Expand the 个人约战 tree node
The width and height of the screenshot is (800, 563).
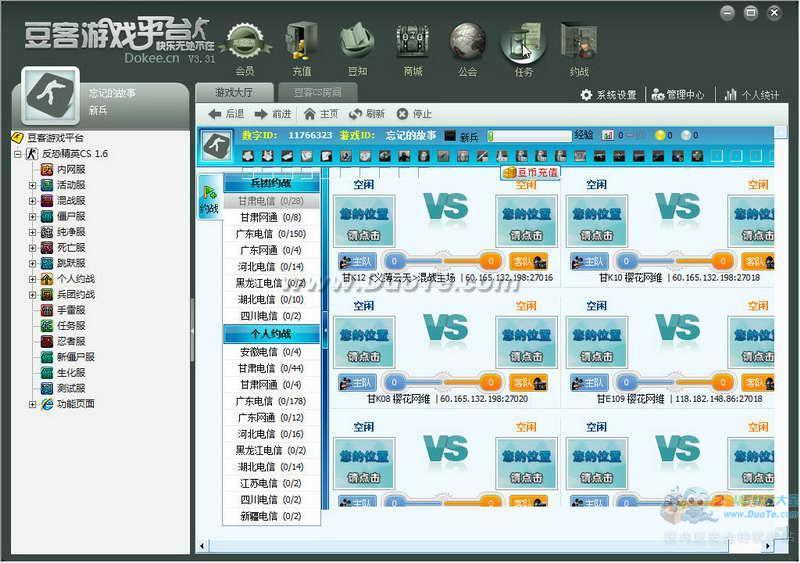33,279
